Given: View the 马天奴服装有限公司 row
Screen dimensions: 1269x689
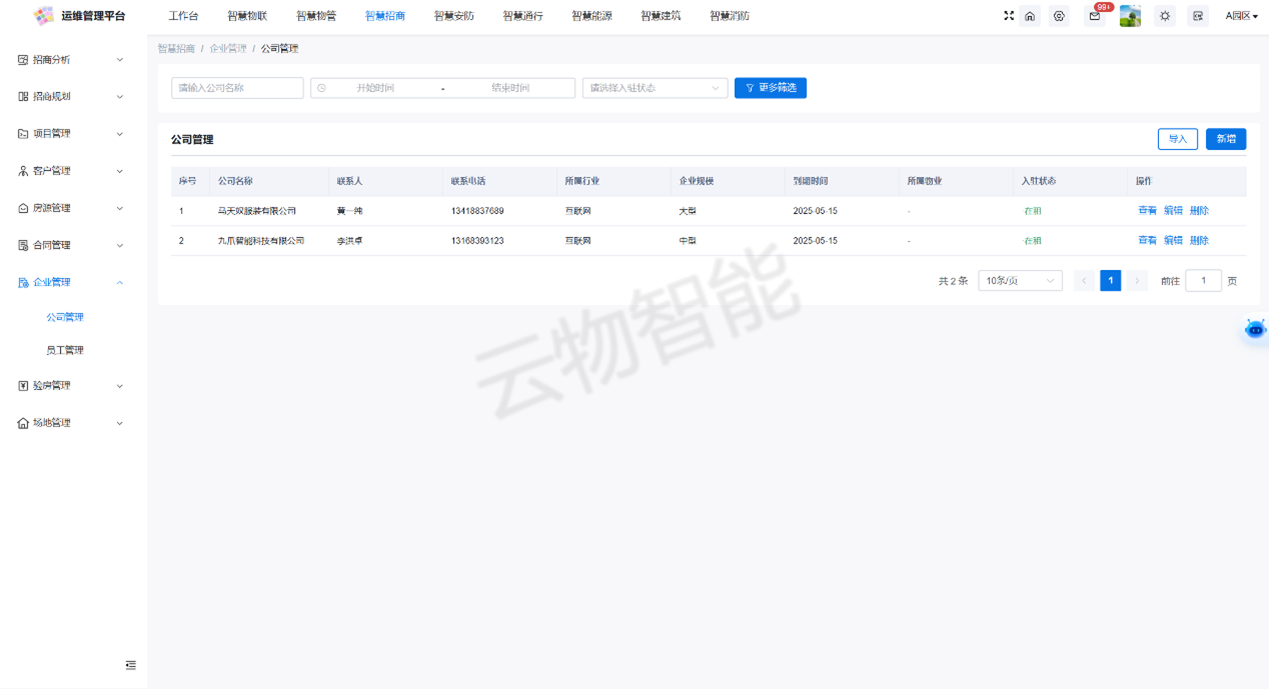Looking at the screenshot, I should tap(1147, 211).
